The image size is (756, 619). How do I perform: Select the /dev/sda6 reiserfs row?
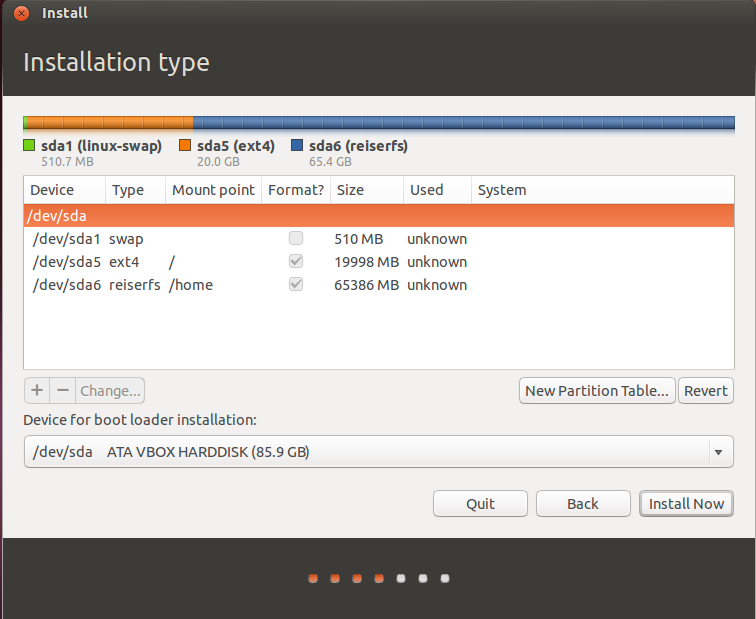click(x=379, y=285)
